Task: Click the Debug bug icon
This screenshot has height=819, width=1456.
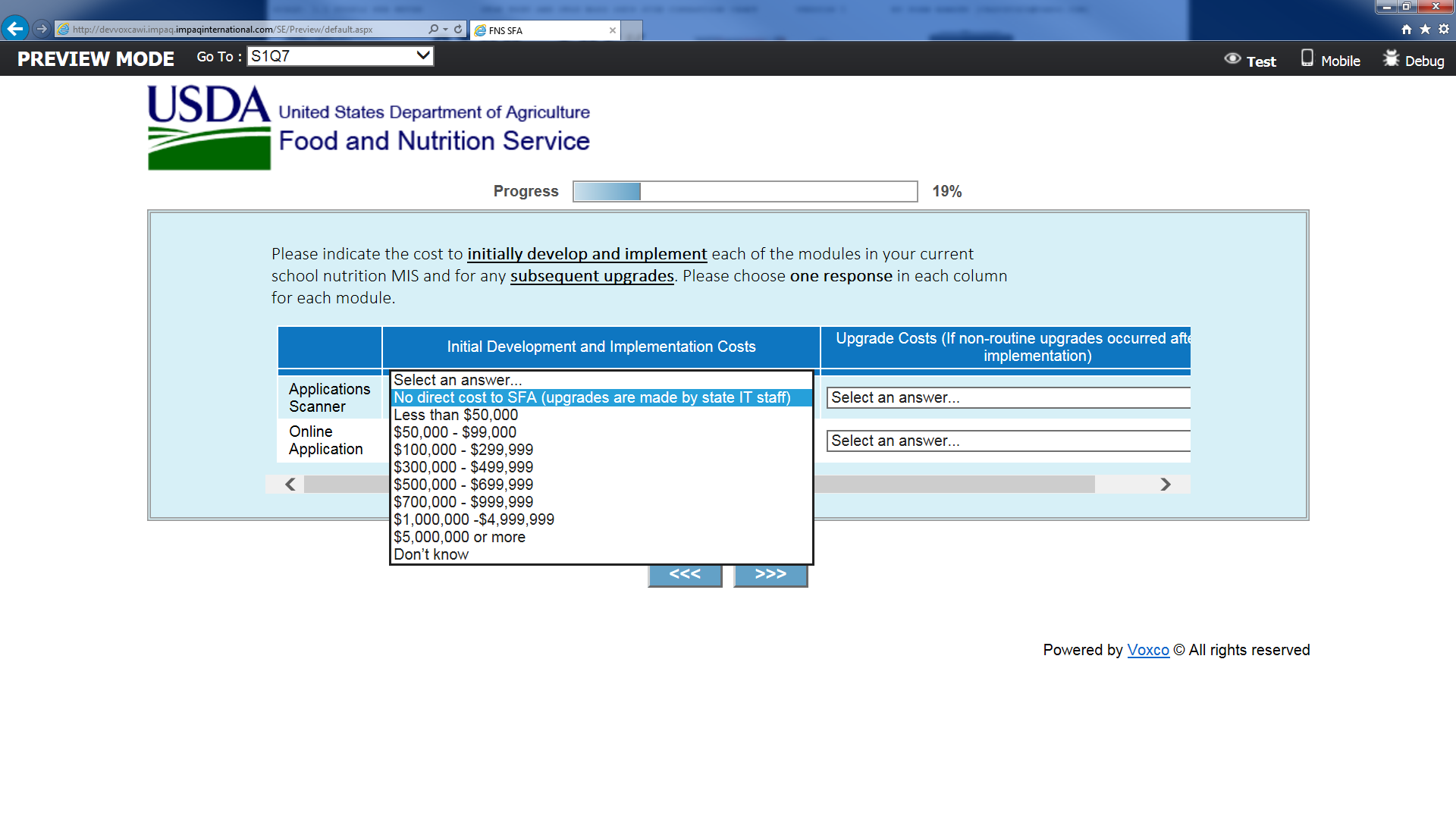Action: 1391,58
